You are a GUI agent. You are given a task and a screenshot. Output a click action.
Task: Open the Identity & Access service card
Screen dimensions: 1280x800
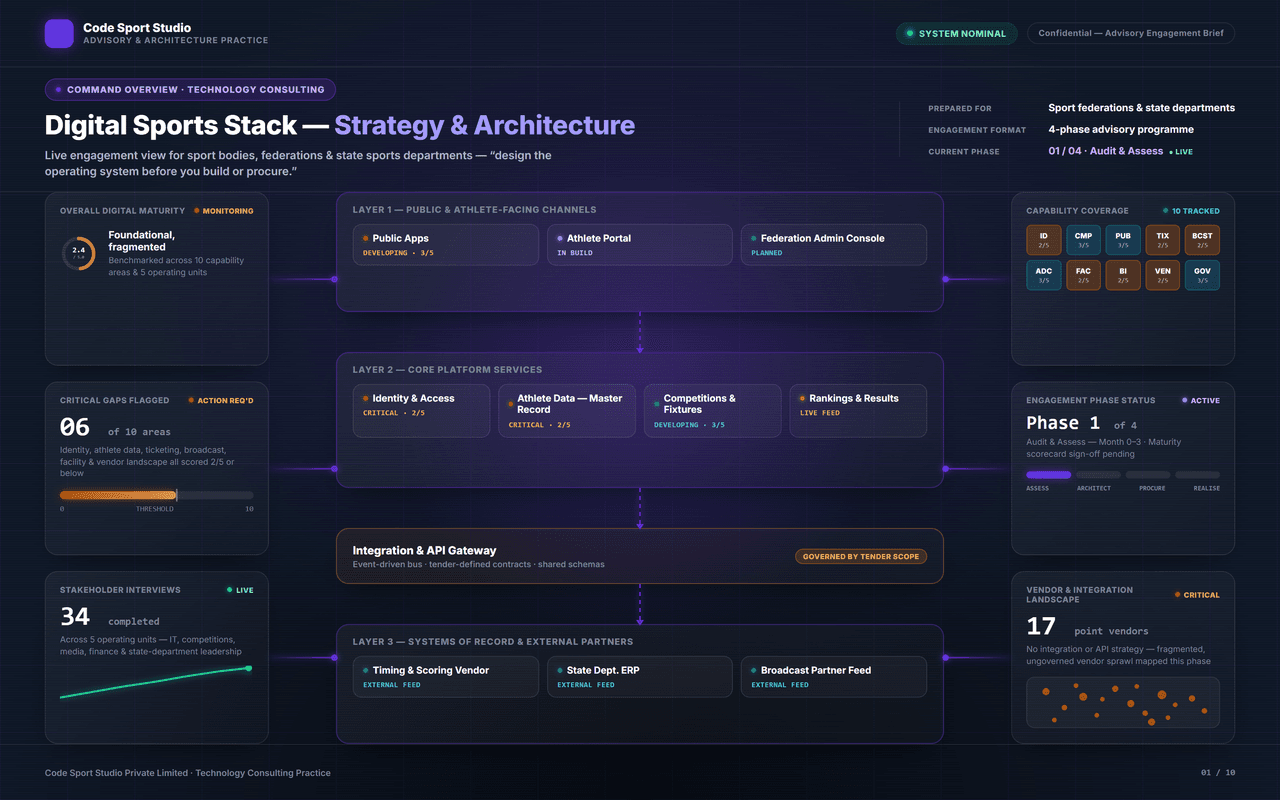pos(421,411)
